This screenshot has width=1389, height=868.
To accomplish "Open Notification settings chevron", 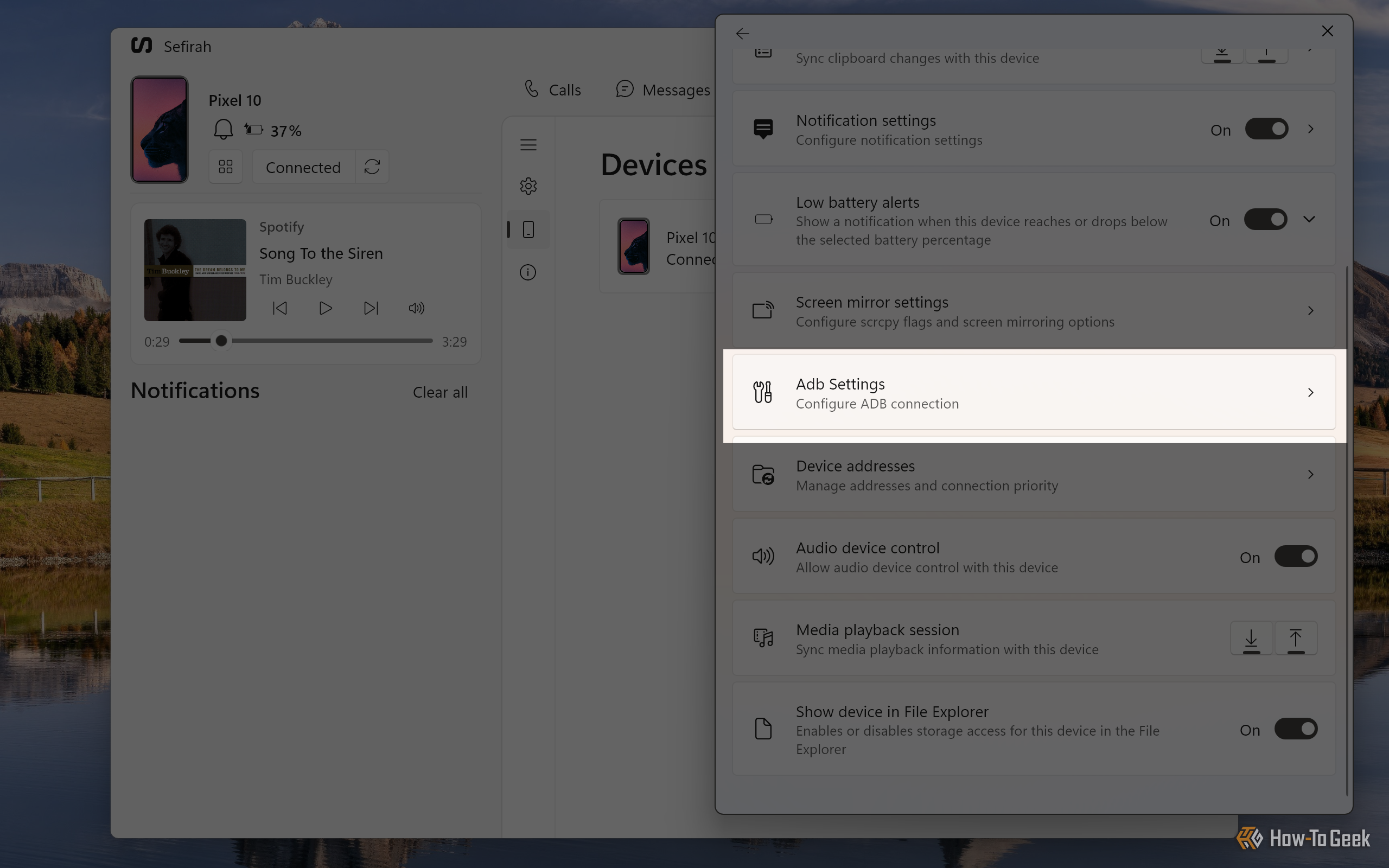I will (x=1310, y=129).
